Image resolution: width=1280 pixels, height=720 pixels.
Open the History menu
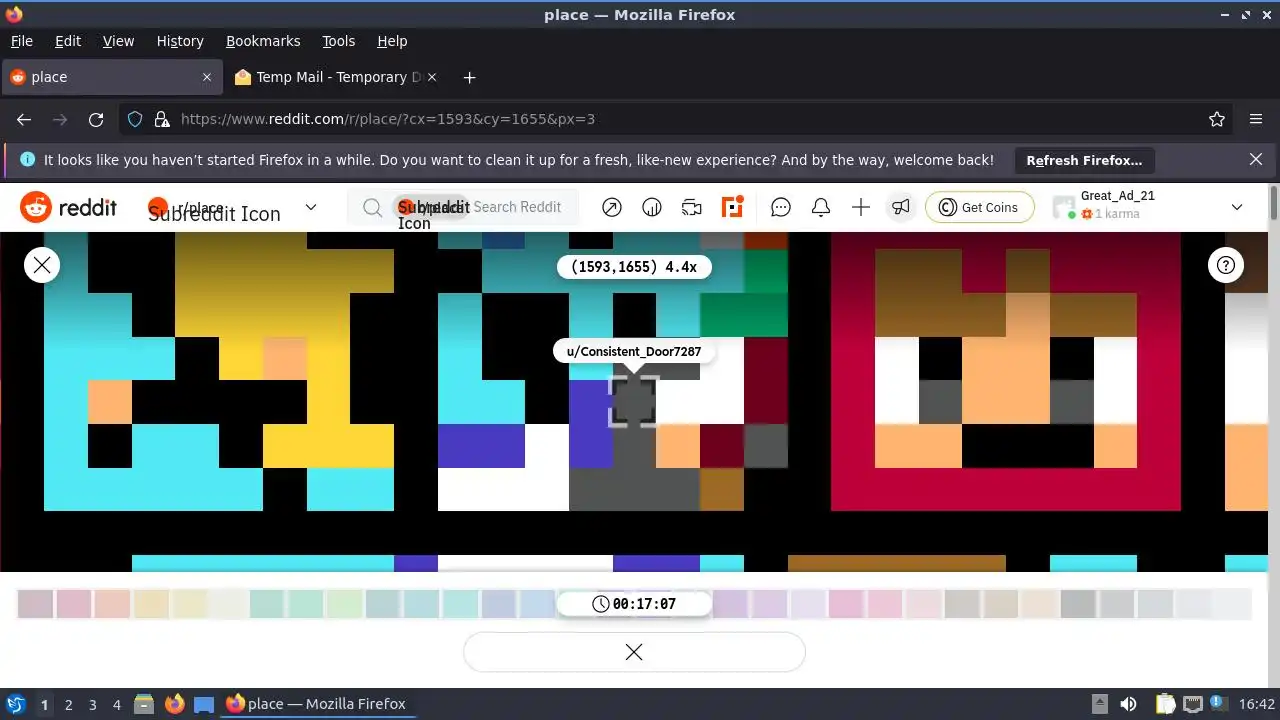point(180,41)
